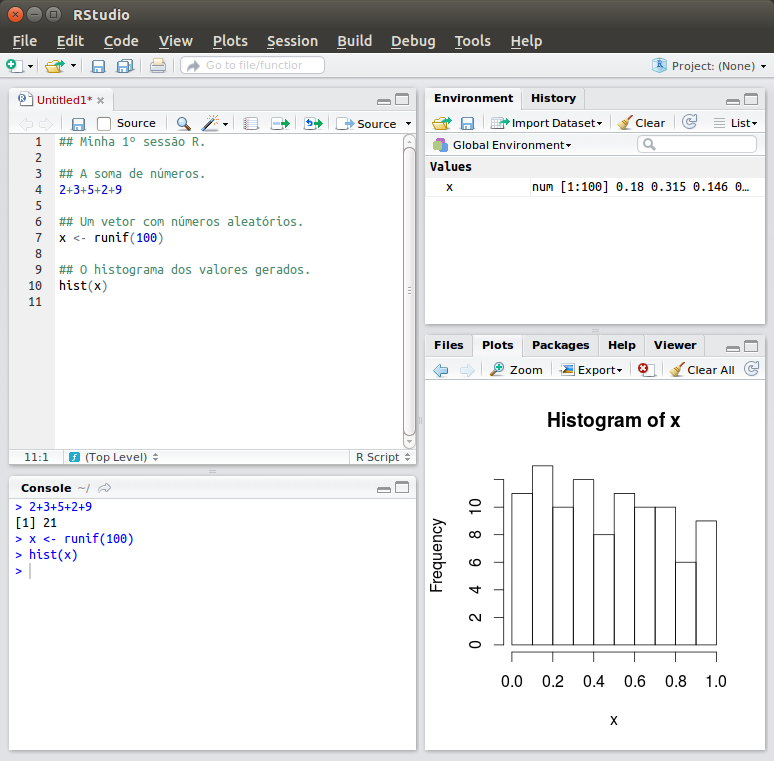The image size is (774, 761).
Task: Open the Export plot dropdown
Action: click(x=591, y=370)
